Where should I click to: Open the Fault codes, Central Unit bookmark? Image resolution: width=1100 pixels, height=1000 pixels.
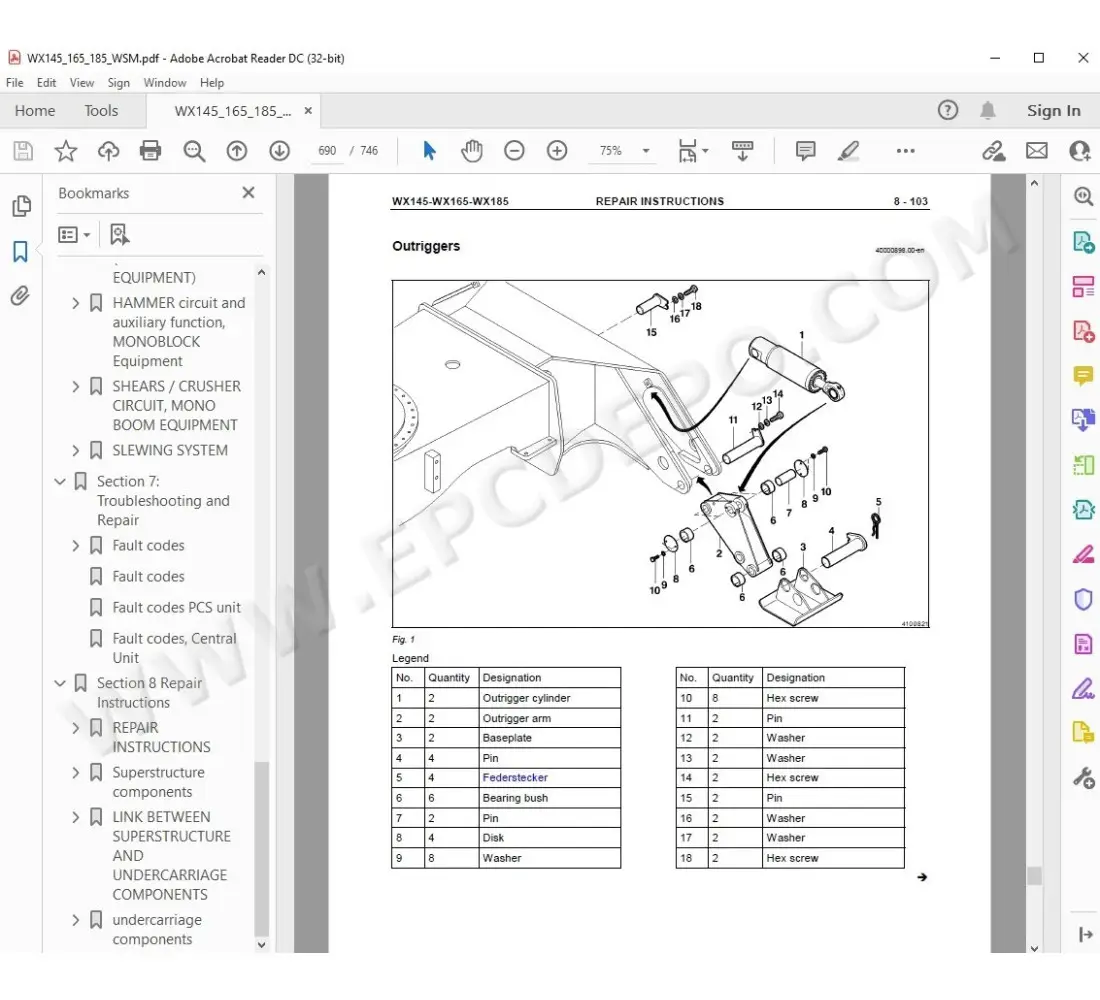click(x=174, y=648)
